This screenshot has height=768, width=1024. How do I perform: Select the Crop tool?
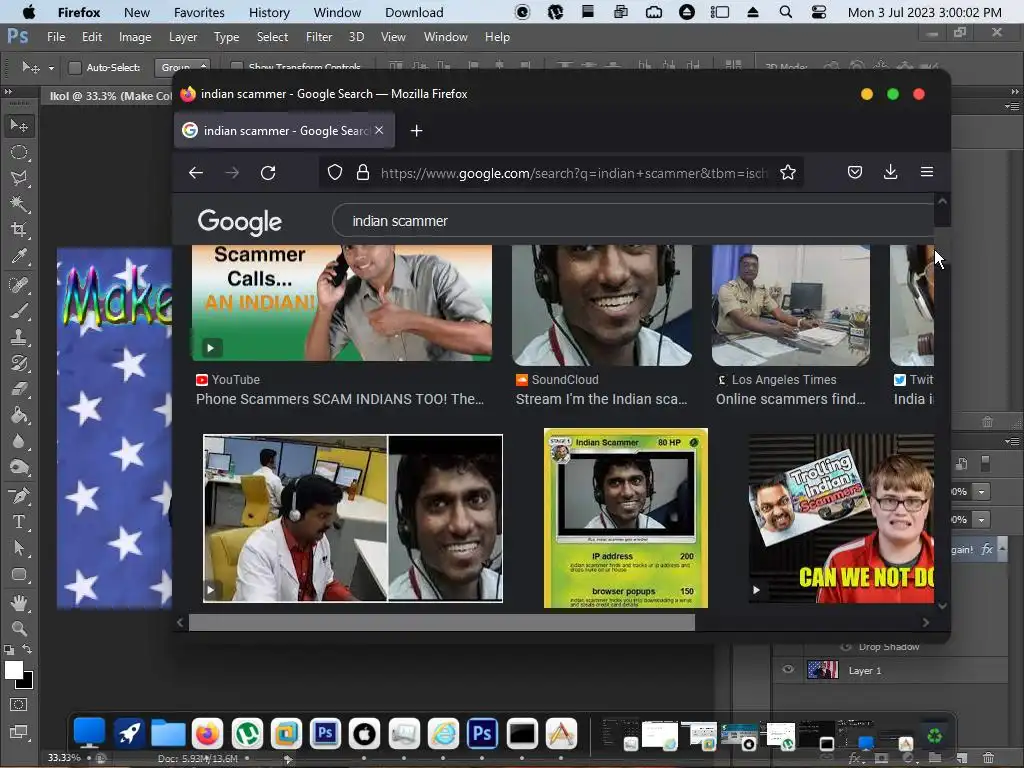tap(19, 230)
